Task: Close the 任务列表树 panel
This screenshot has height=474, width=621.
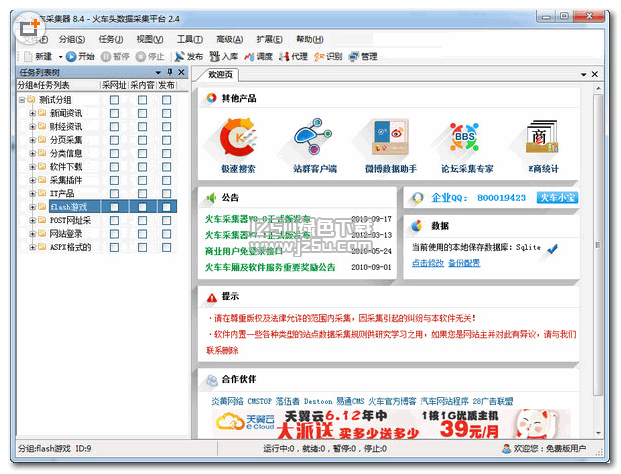Action: [181, 72]
